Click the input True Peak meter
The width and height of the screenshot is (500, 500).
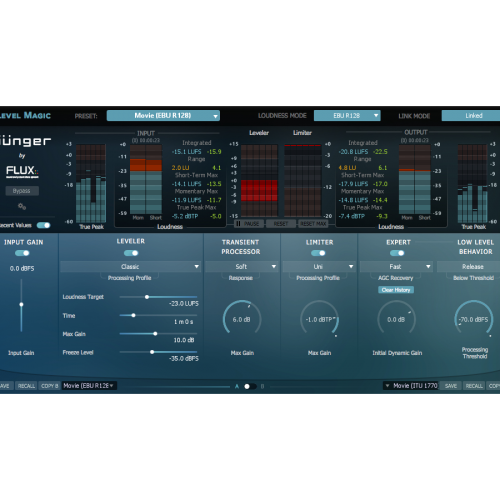point(91,183)
